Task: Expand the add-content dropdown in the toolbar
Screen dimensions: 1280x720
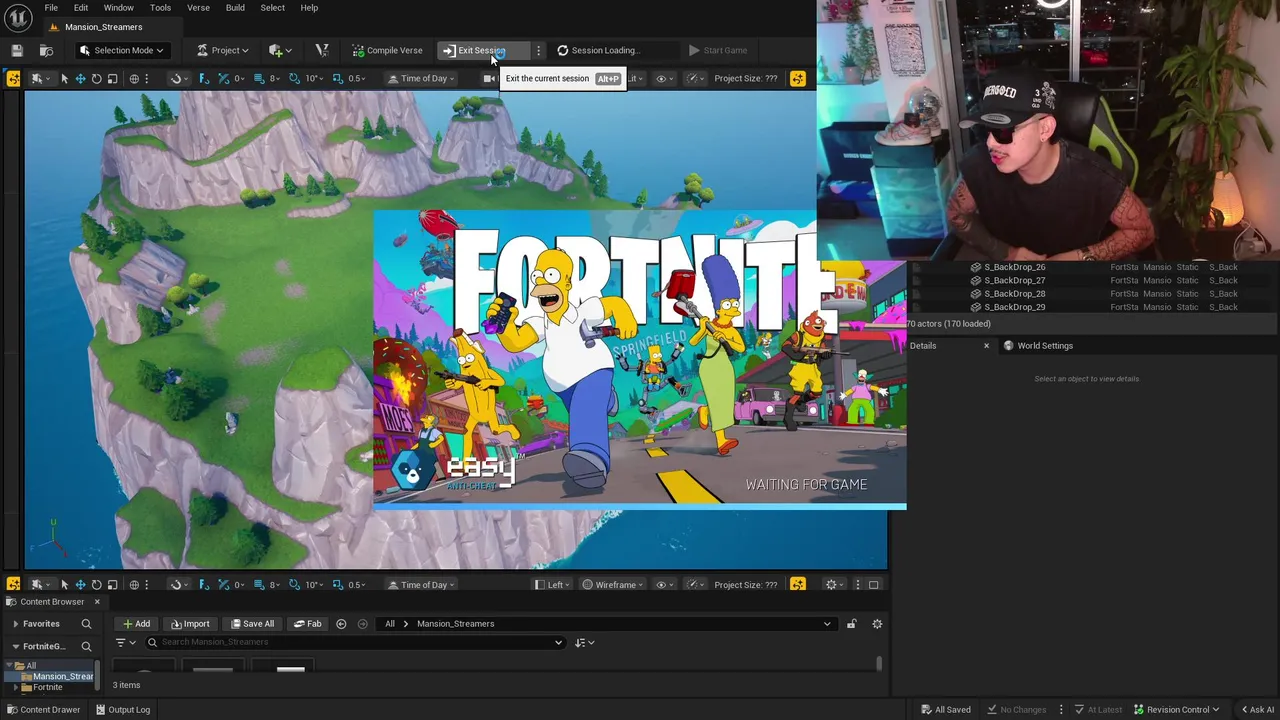Action: pos(280,50)
